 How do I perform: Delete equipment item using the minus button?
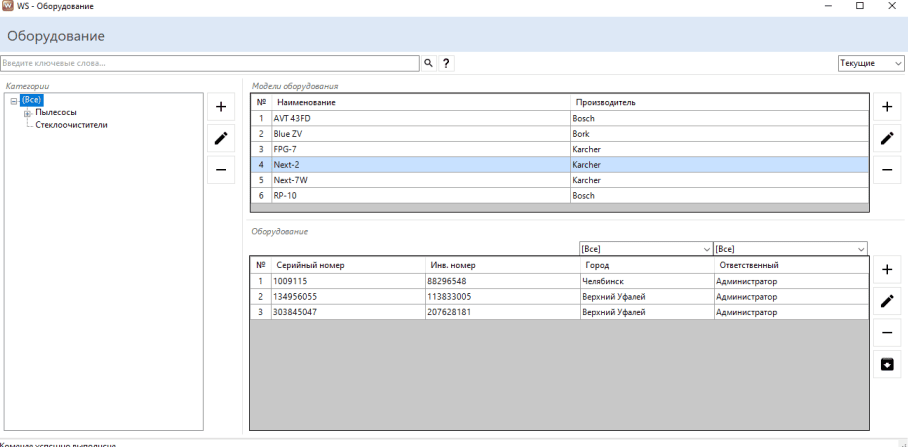[x=886, y=333]
